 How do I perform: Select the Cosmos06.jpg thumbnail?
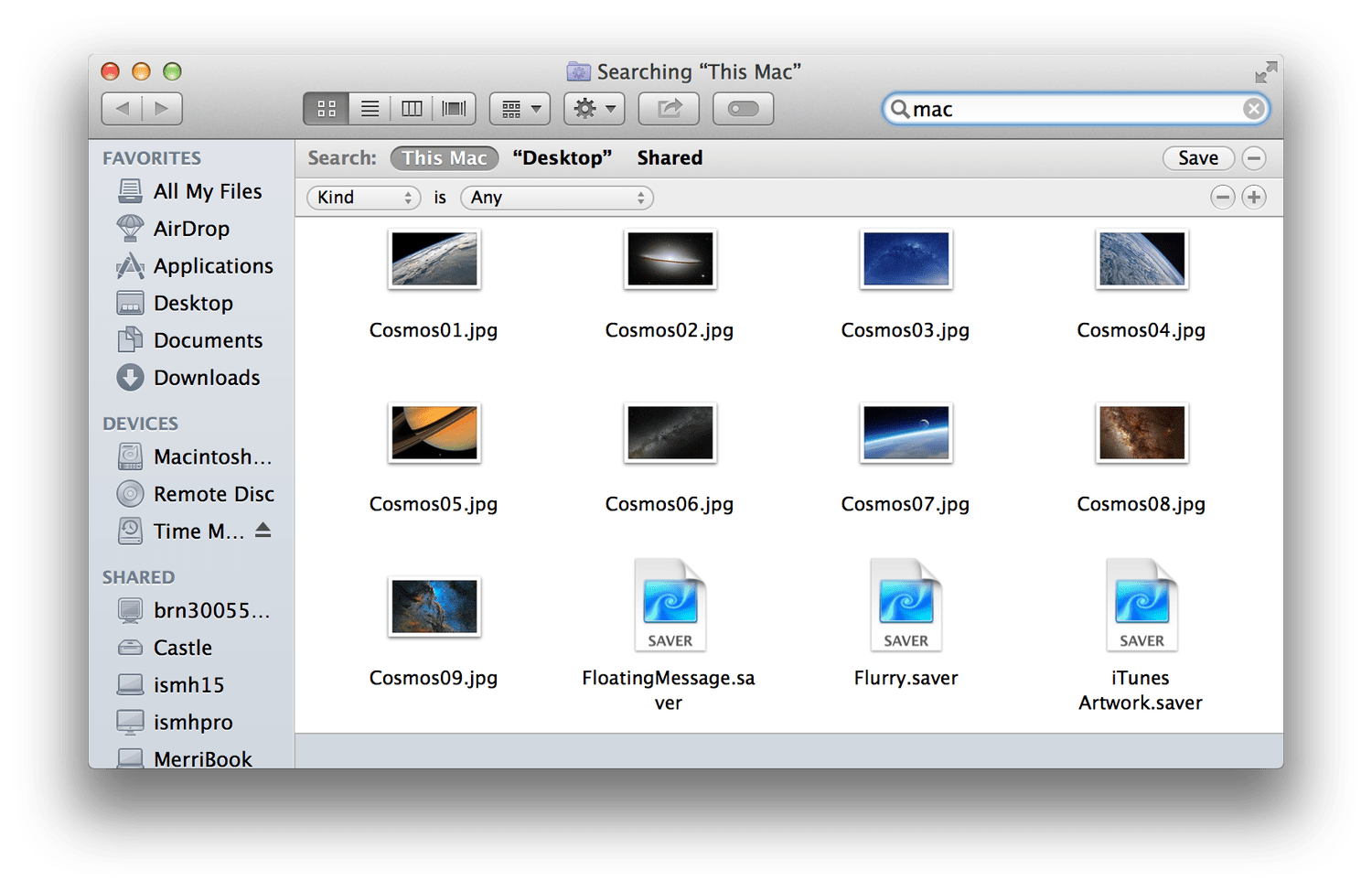[x=670, y=433]
